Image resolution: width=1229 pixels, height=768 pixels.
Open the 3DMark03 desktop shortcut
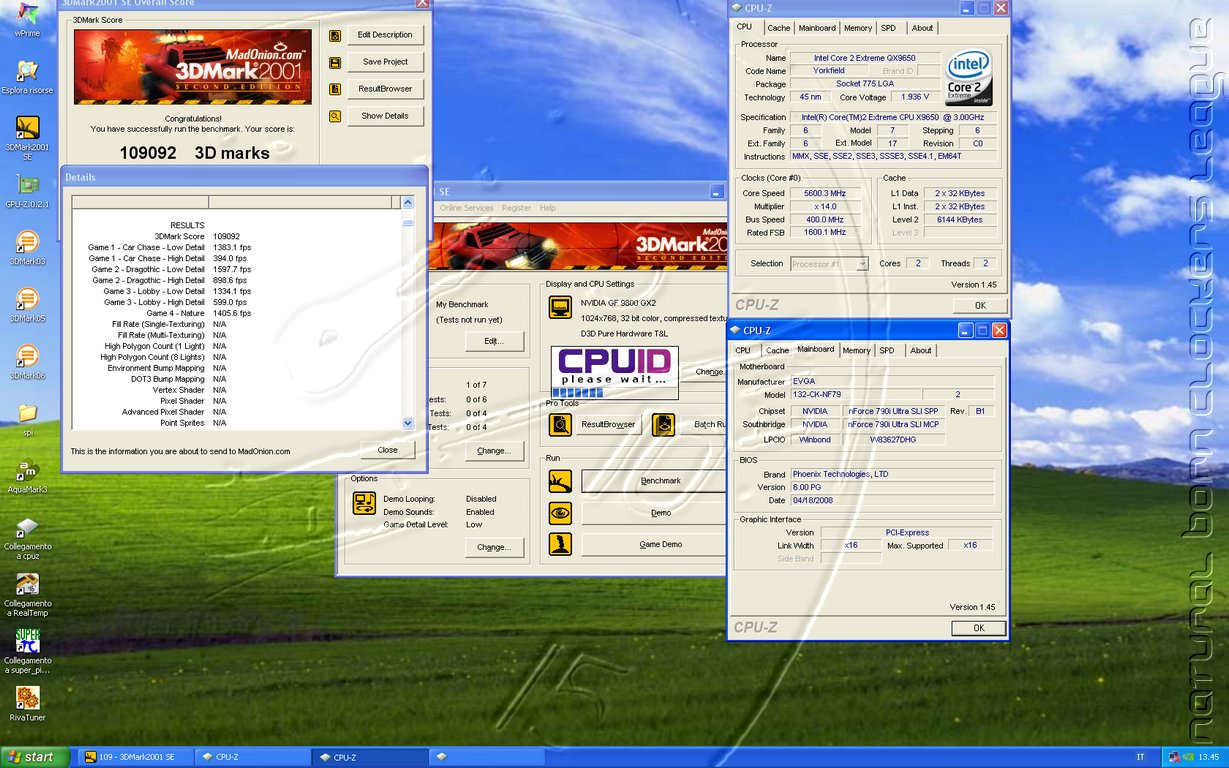[x=27, y=247]
